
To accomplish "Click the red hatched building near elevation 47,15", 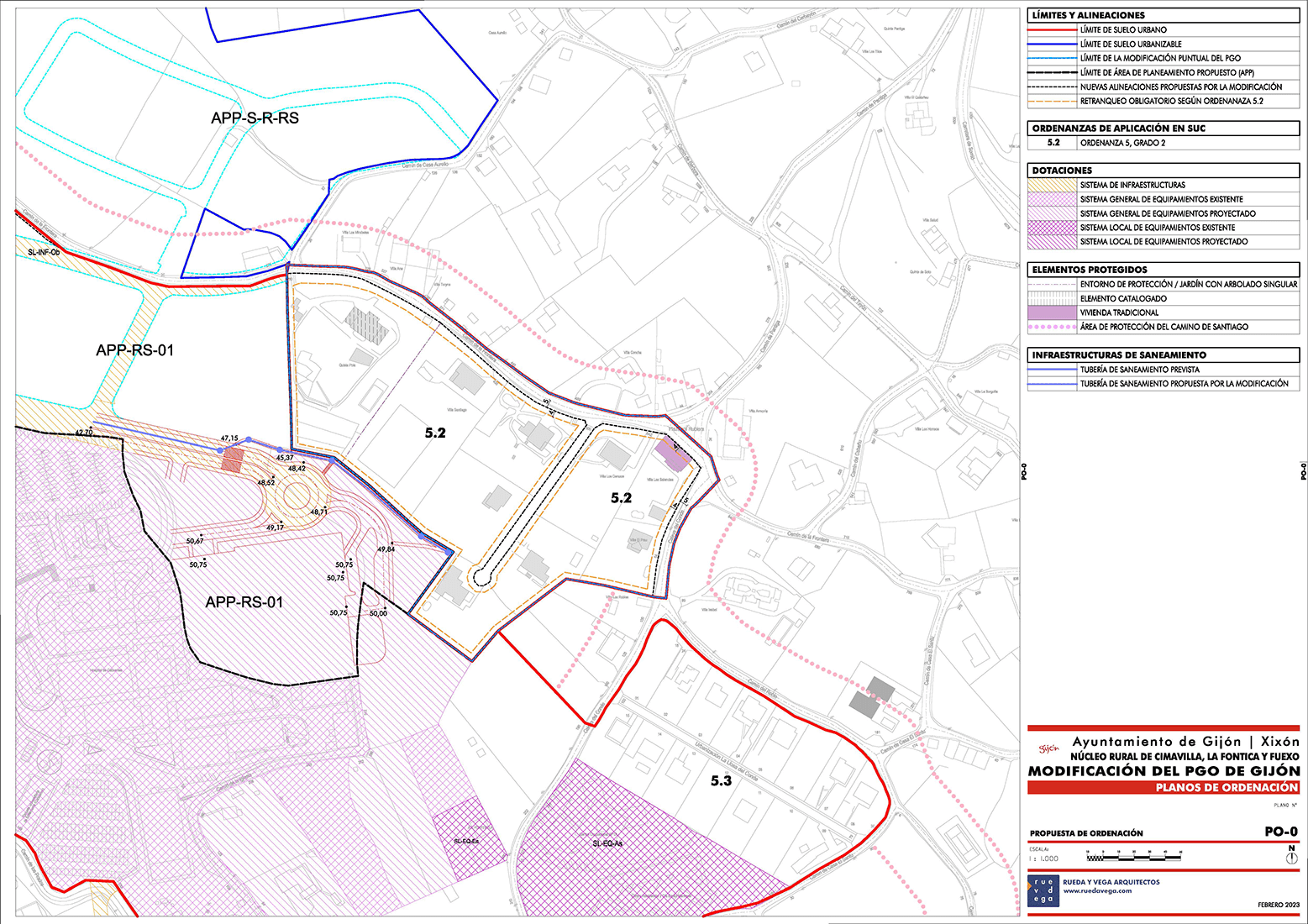I will pos(232,459).
